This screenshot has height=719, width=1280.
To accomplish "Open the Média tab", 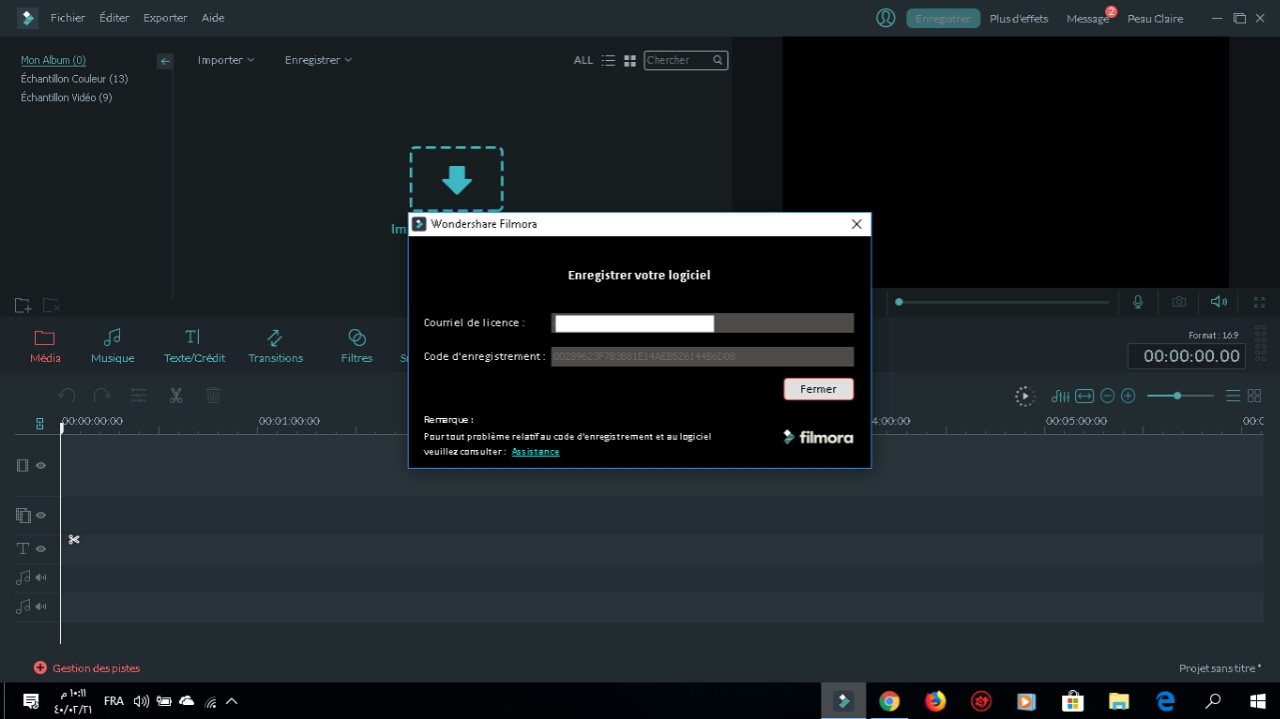I will (45, 346).
